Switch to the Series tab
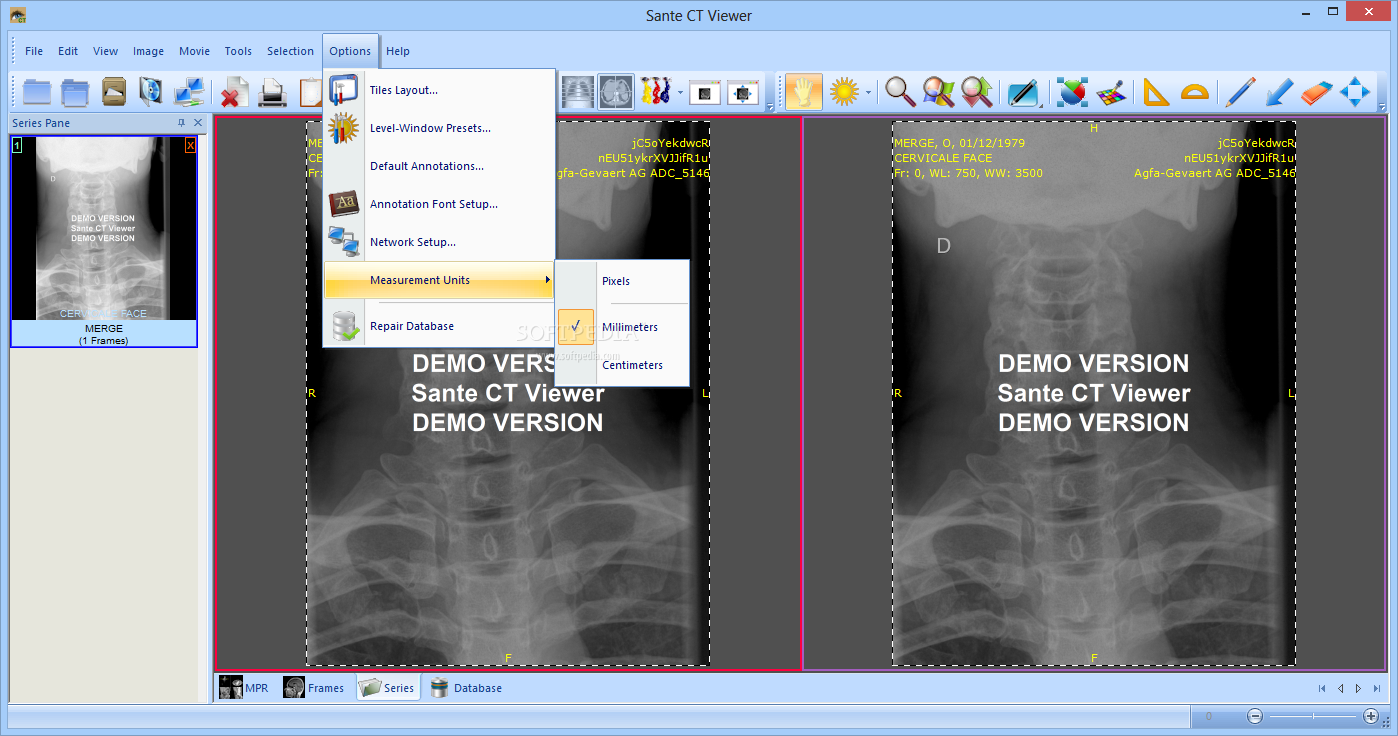Screen dimensions: 1398x736 pyautogui.click(x=387, y=688)
